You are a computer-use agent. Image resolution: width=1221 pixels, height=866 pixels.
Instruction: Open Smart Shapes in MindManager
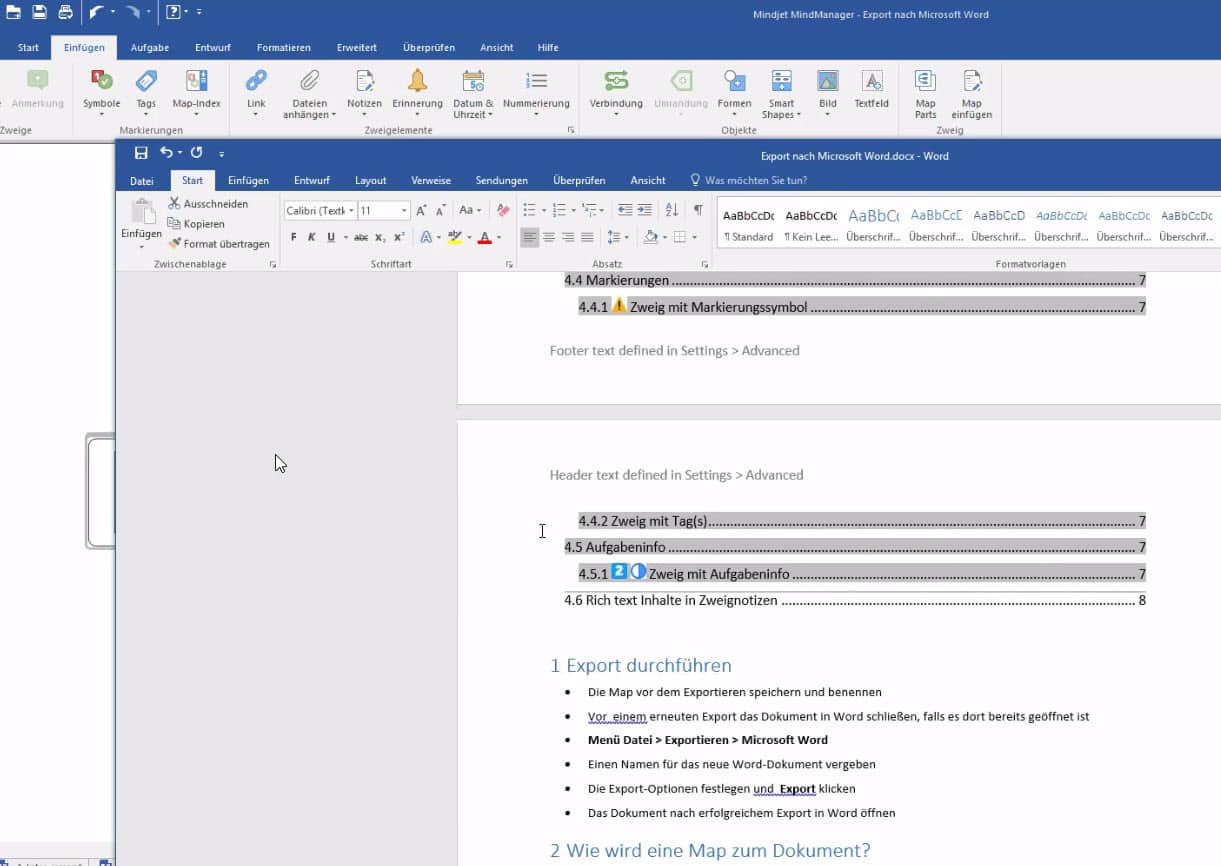781,92
